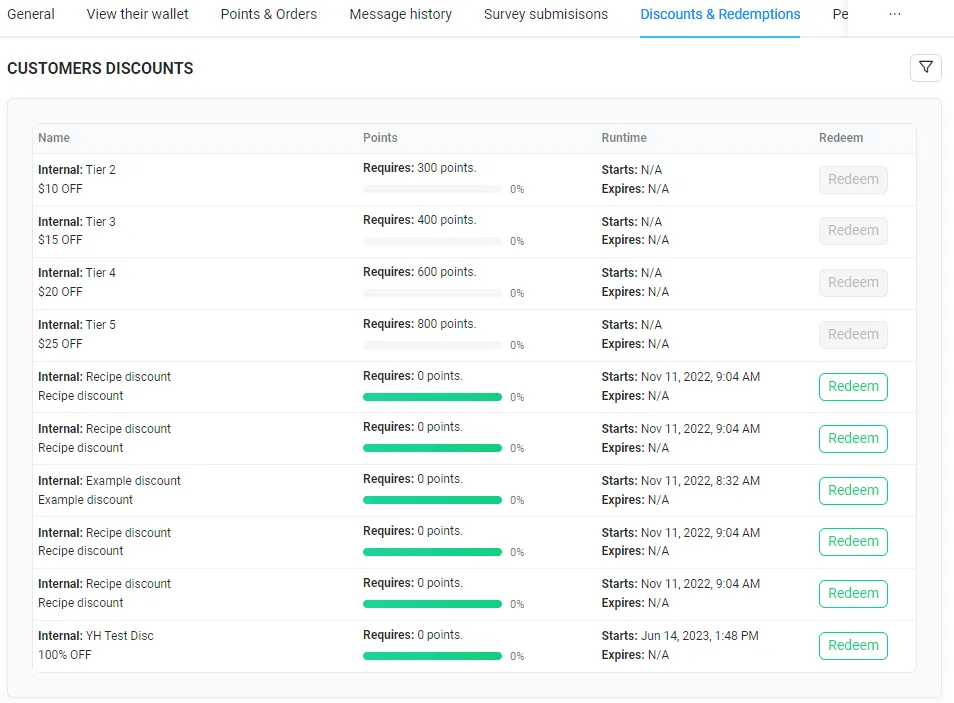954x703 pixels.
Task: Hit Redeem for Tier 4 $20 OFF
Action: pyautogui.click(x=853, y=283)
